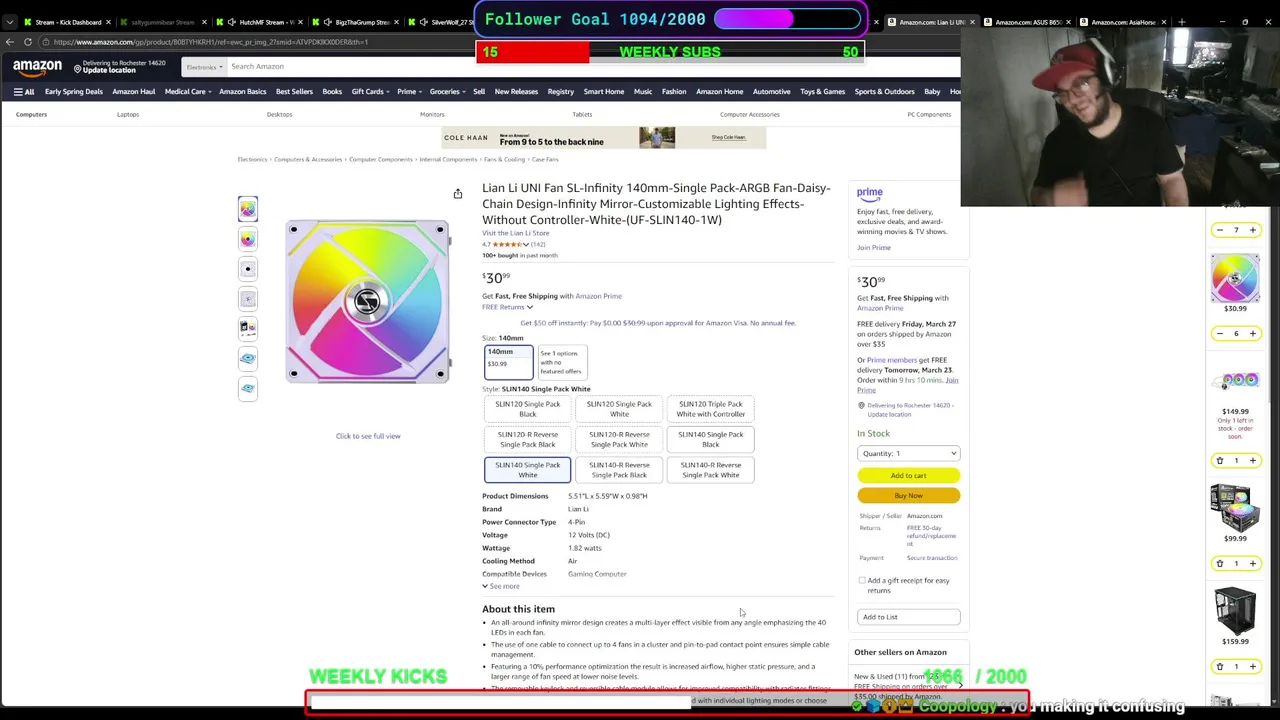The height and width of the screenshot is (720, 1280).
Task: Go to Laptops subcategory
Action: coord(128,115)
